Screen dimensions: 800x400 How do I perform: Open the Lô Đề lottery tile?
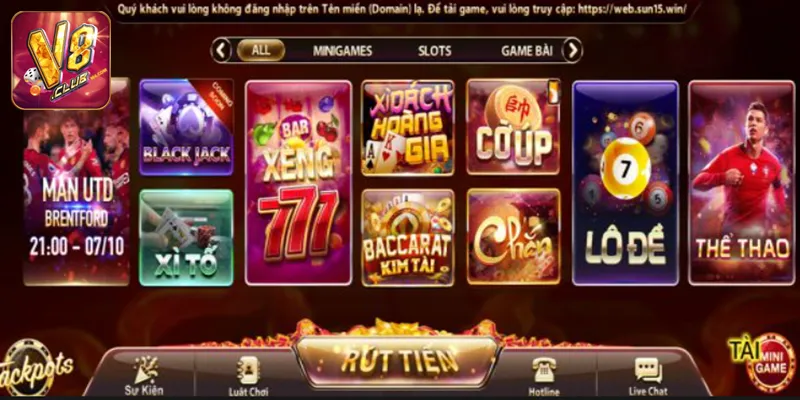click(626, 183)
